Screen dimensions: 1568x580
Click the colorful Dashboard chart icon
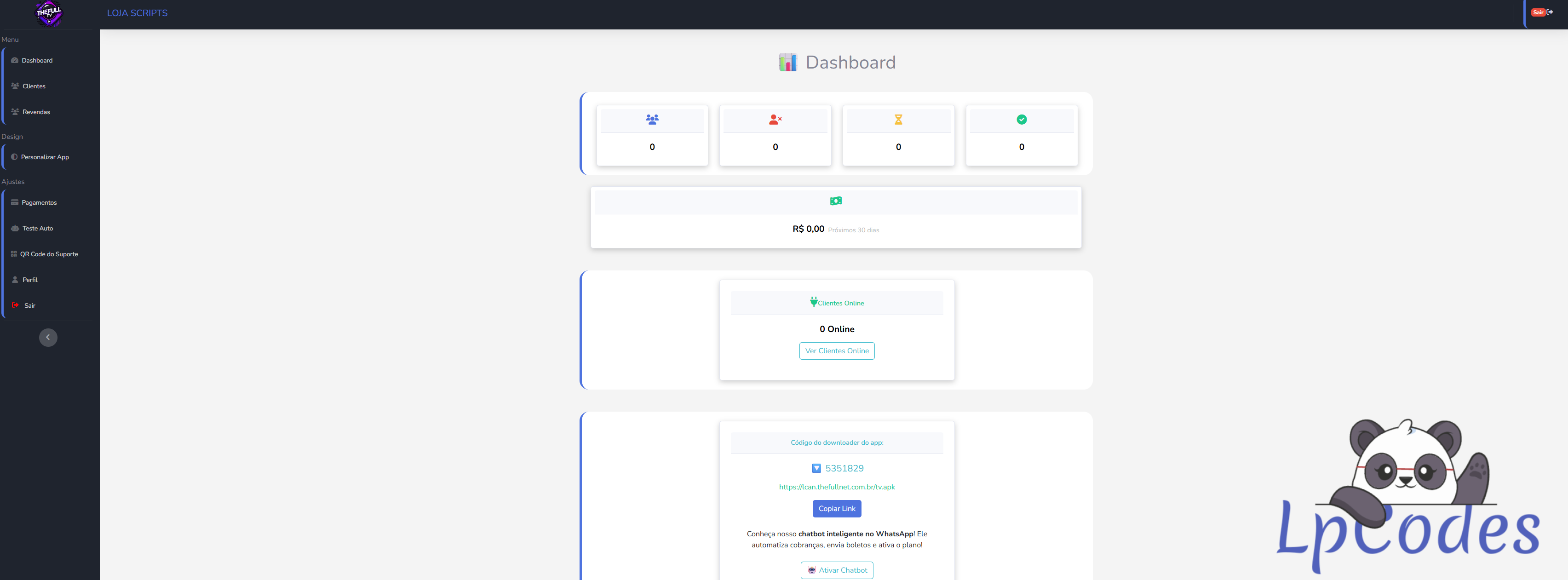[787, 62]
